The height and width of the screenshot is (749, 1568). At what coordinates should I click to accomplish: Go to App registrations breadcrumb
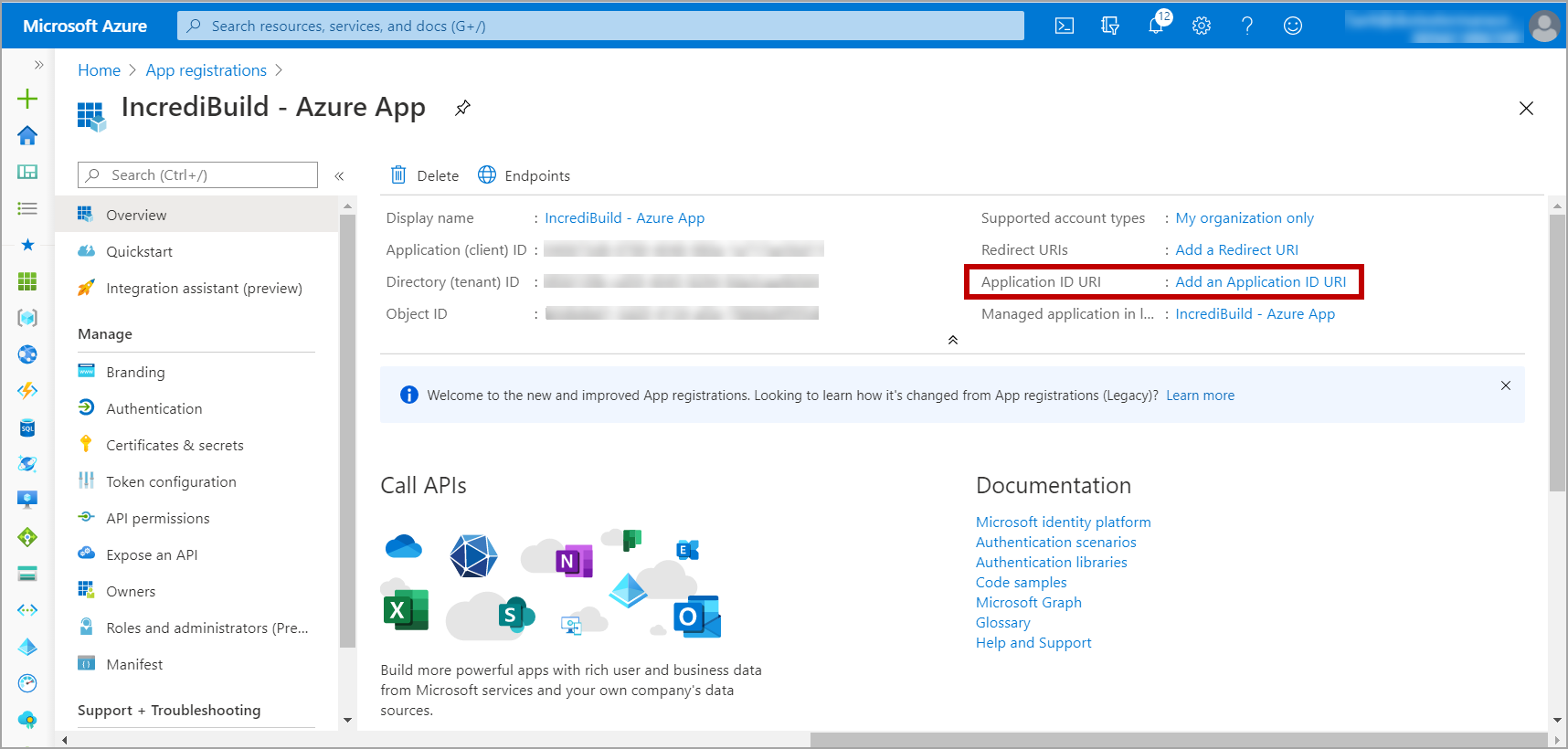[207, 70]
